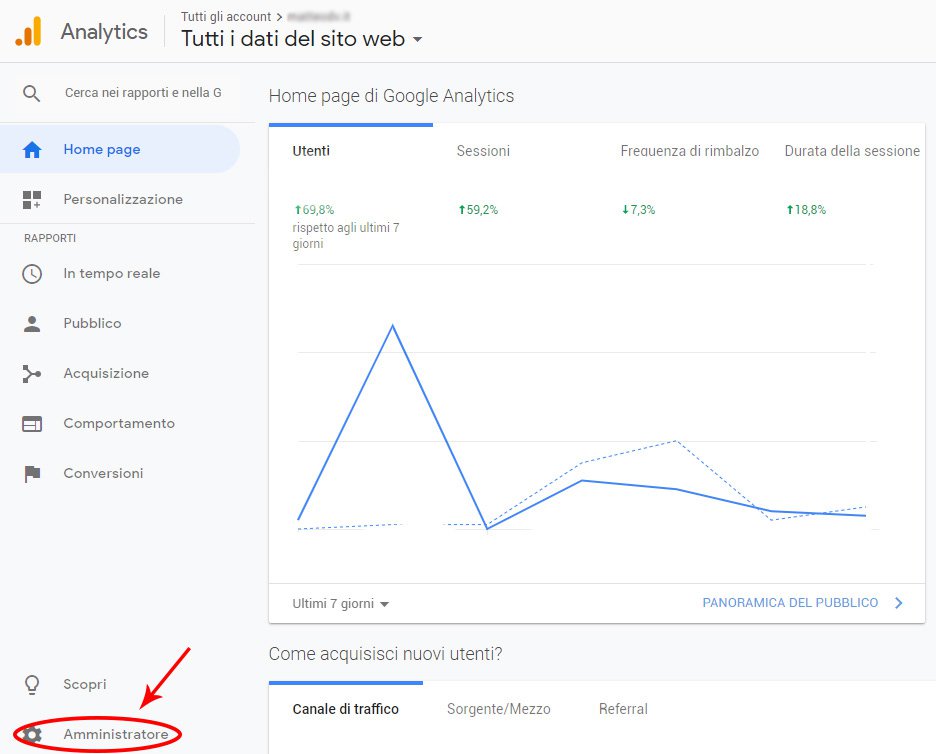Click the 7,3% bounce rate change value
936x754 pixels.
coord(638,210)
